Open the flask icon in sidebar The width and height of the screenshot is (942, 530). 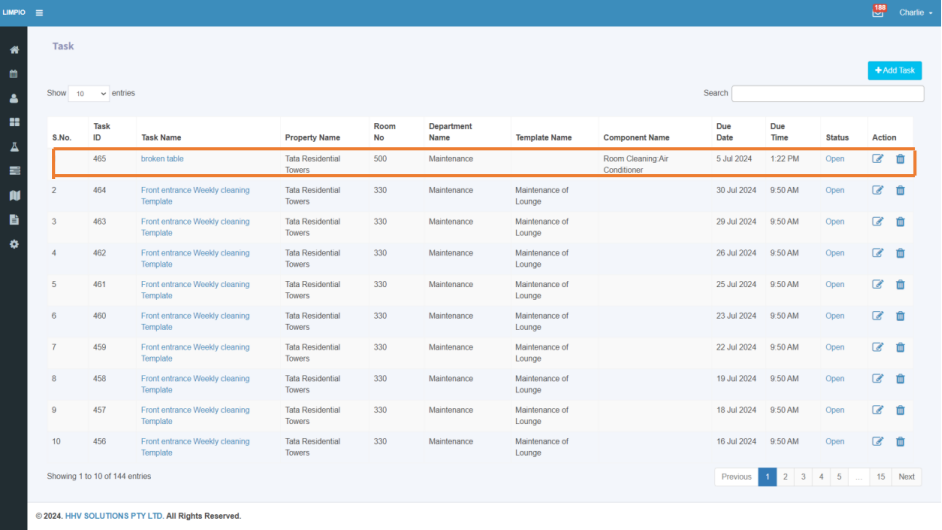click(x=14, y=147)
